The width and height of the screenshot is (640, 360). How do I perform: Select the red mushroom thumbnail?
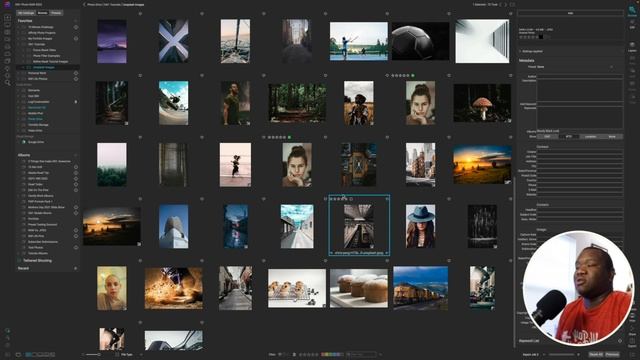[482, 103]
